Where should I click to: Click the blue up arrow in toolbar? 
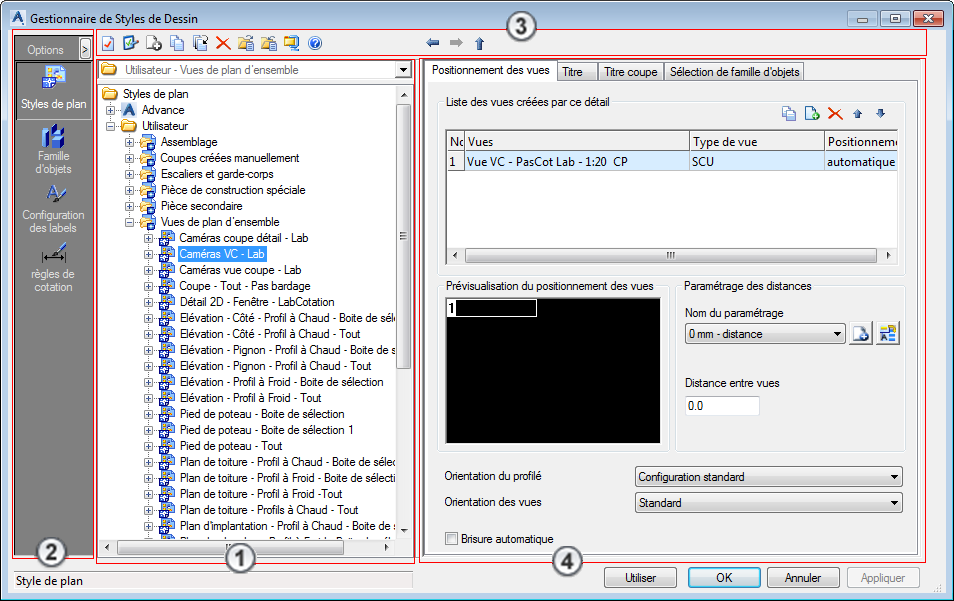click(x=479, y=43)
